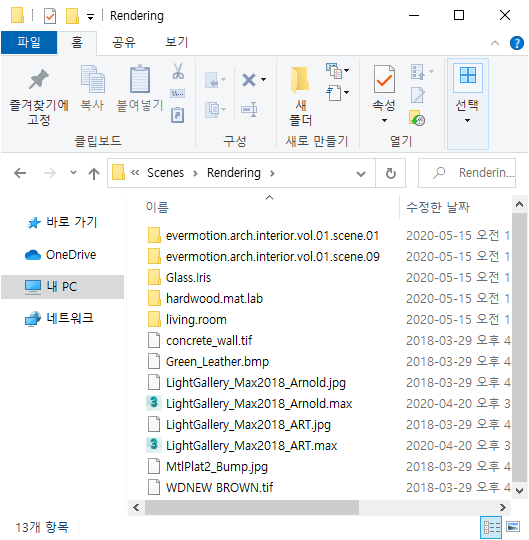Click the Copy (복사) icon
This screenshot has height=540, width=529.
[92, 79]
